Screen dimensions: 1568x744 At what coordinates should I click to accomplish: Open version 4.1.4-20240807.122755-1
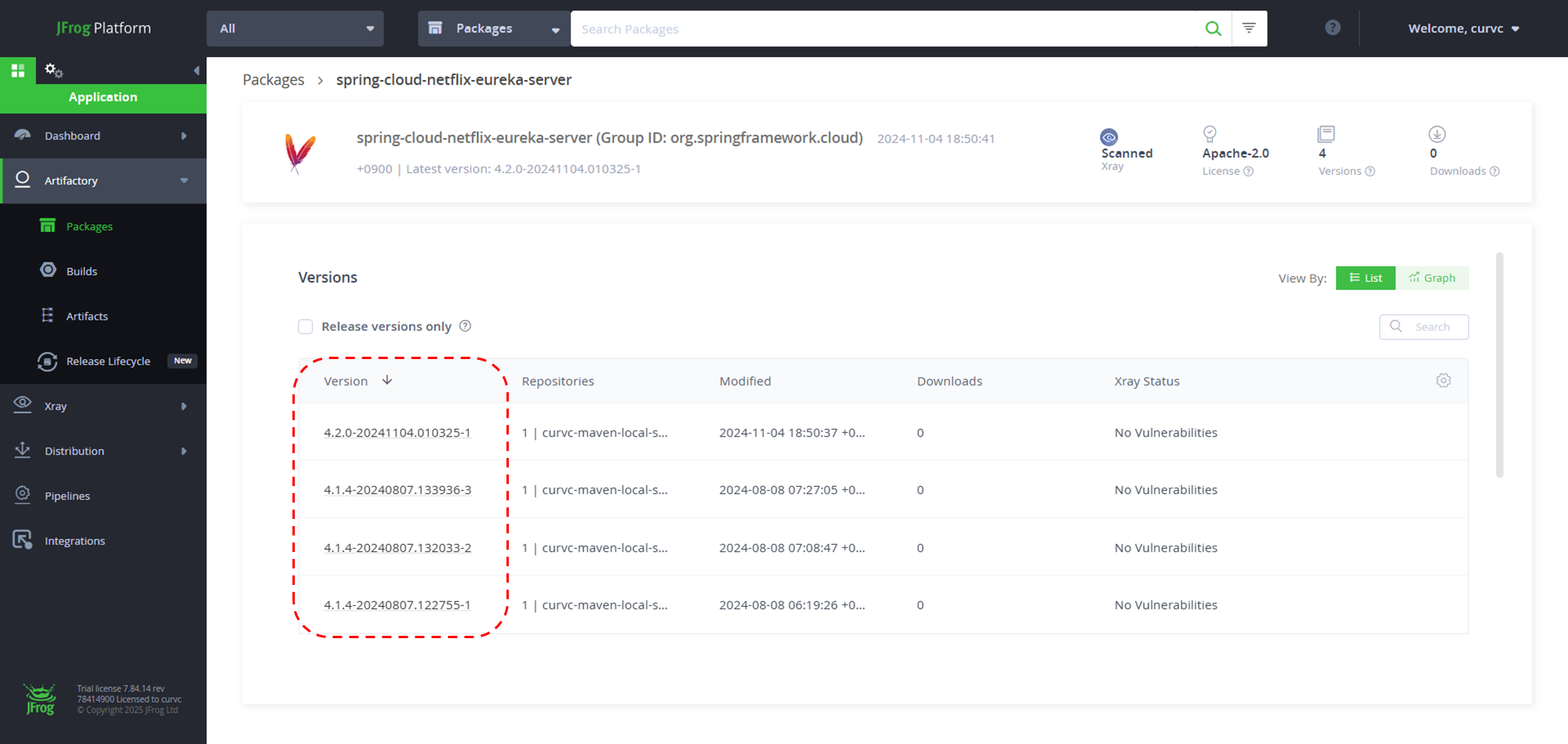point(397,605)
